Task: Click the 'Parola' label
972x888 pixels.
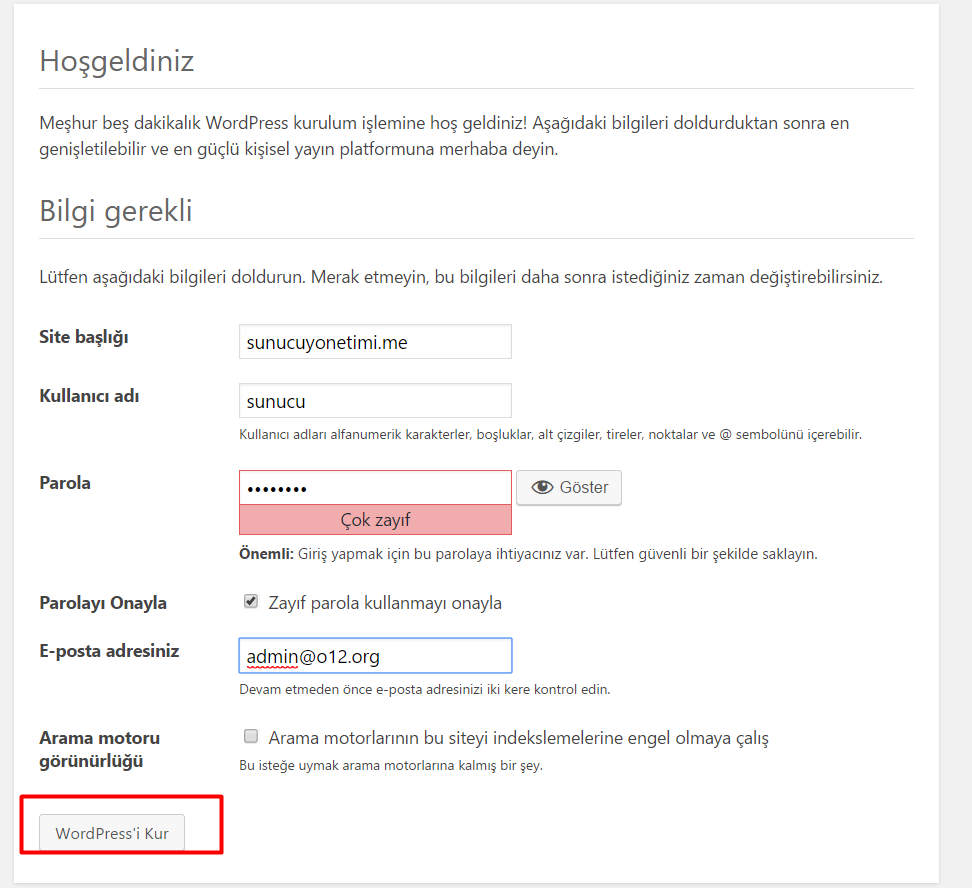Action: pyautogui.click(x=65, y=483)
